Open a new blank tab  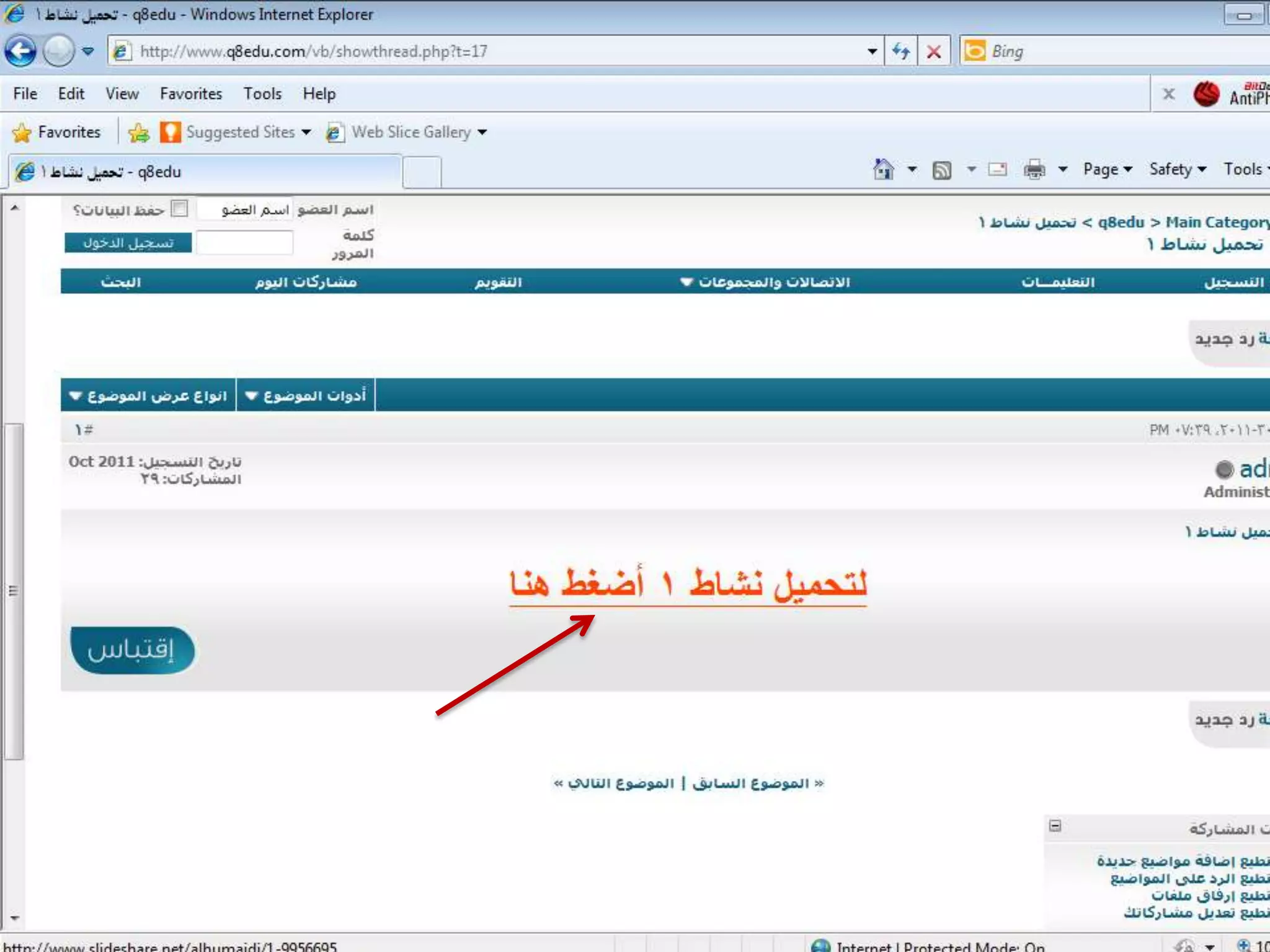coord(422,172)
